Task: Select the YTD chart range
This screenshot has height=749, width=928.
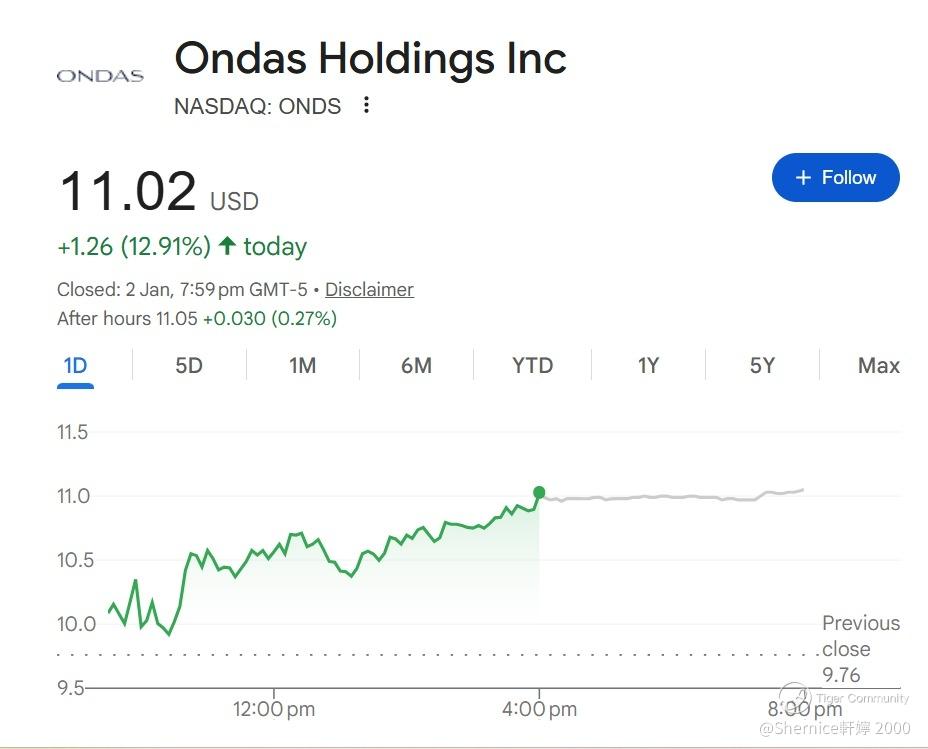Action: tap(532, 366)
